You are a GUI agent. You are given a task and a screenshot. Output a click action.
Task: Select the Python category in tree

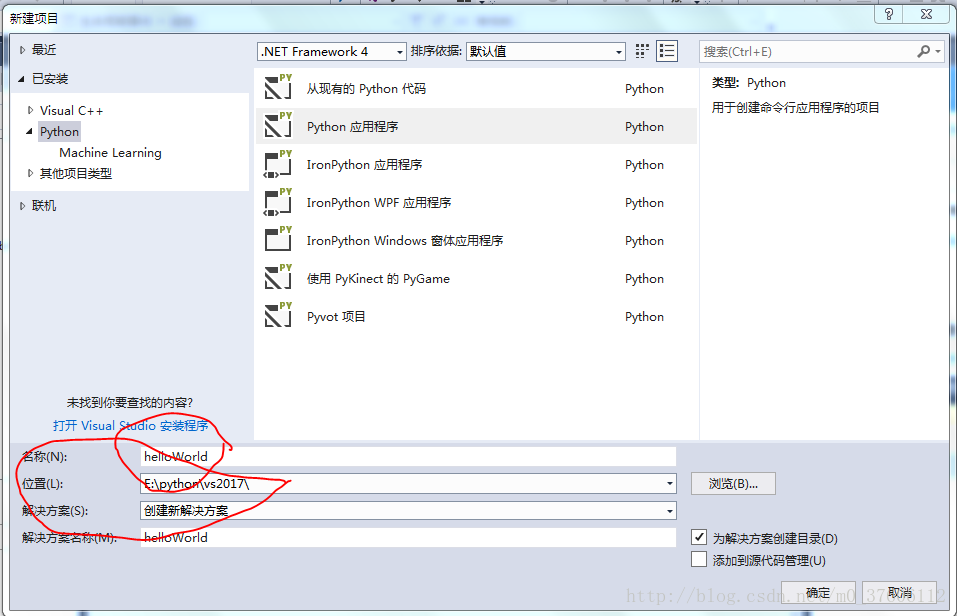tap(59, 131)
